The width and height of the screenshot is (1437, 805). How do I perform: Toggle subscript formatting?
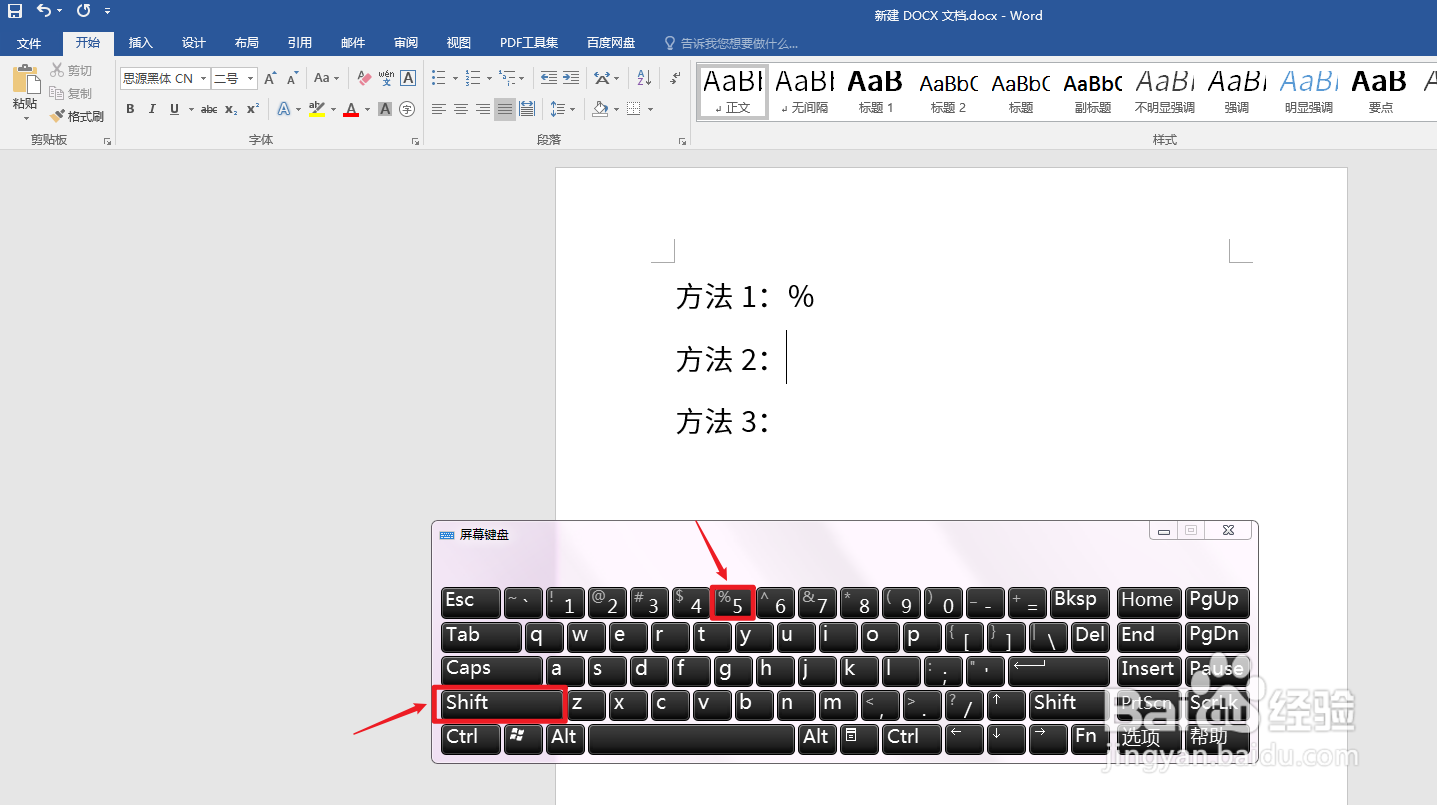pos(231,109)
